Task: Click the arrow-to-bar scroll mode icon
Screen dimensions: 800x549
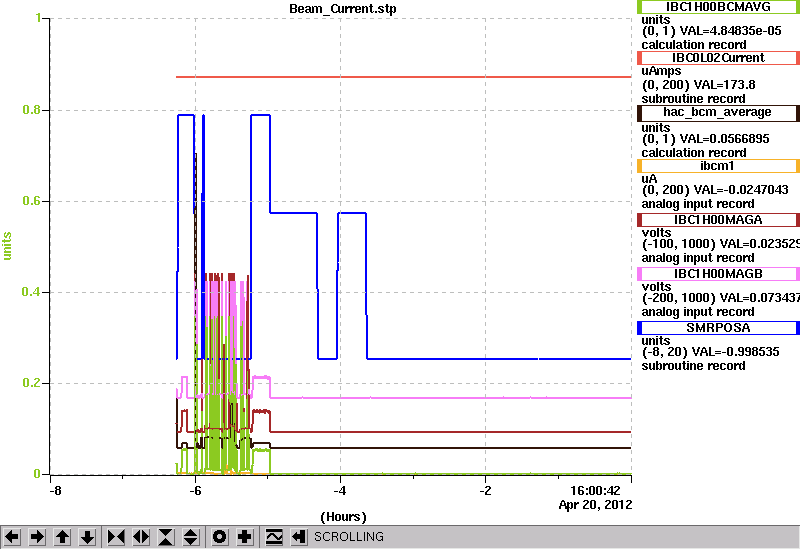Action: click(299, 537)
